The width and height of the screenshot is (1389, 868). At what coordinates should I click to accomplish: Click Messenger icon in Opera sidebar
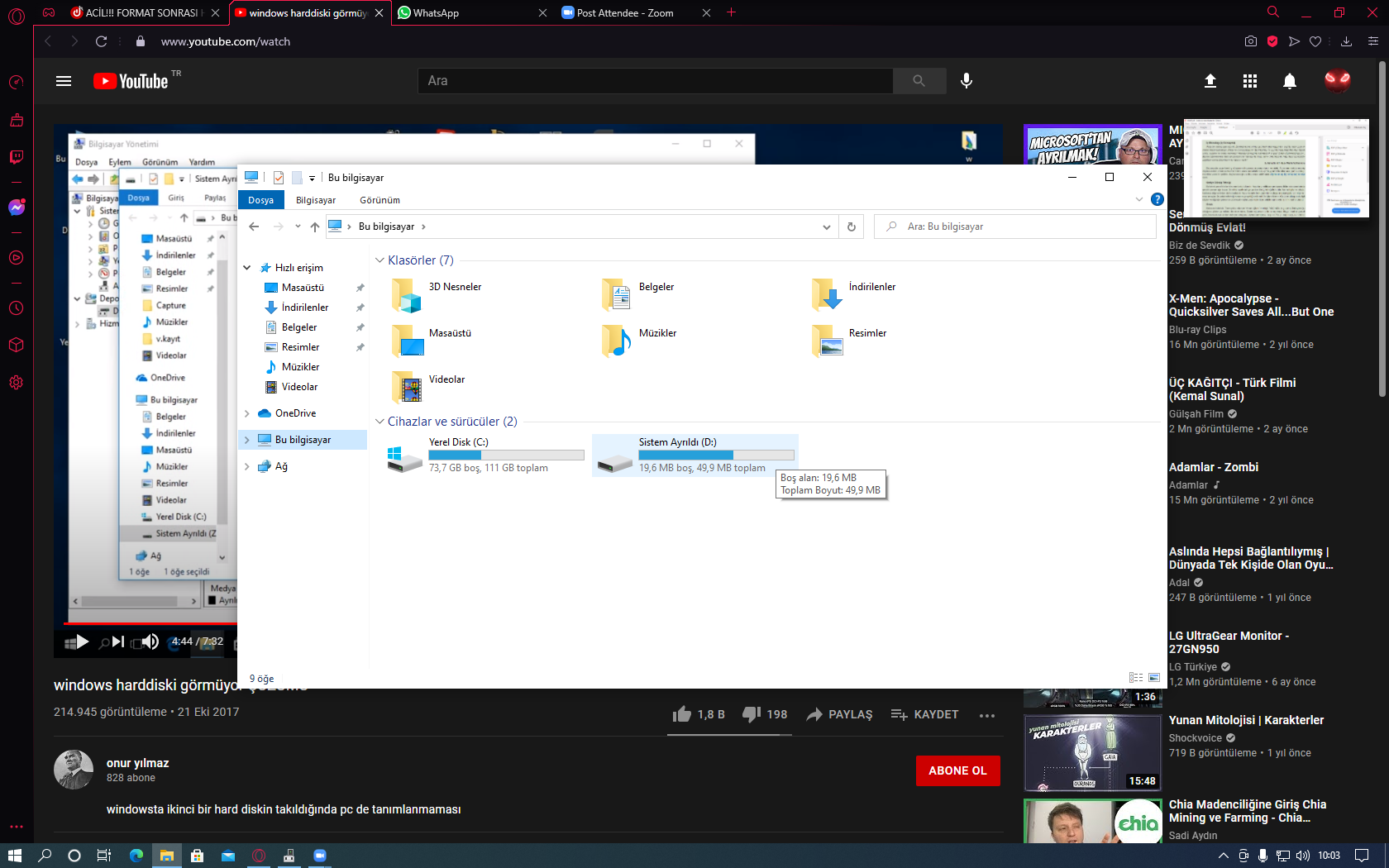pyautogui.click(x=17, y=207)
